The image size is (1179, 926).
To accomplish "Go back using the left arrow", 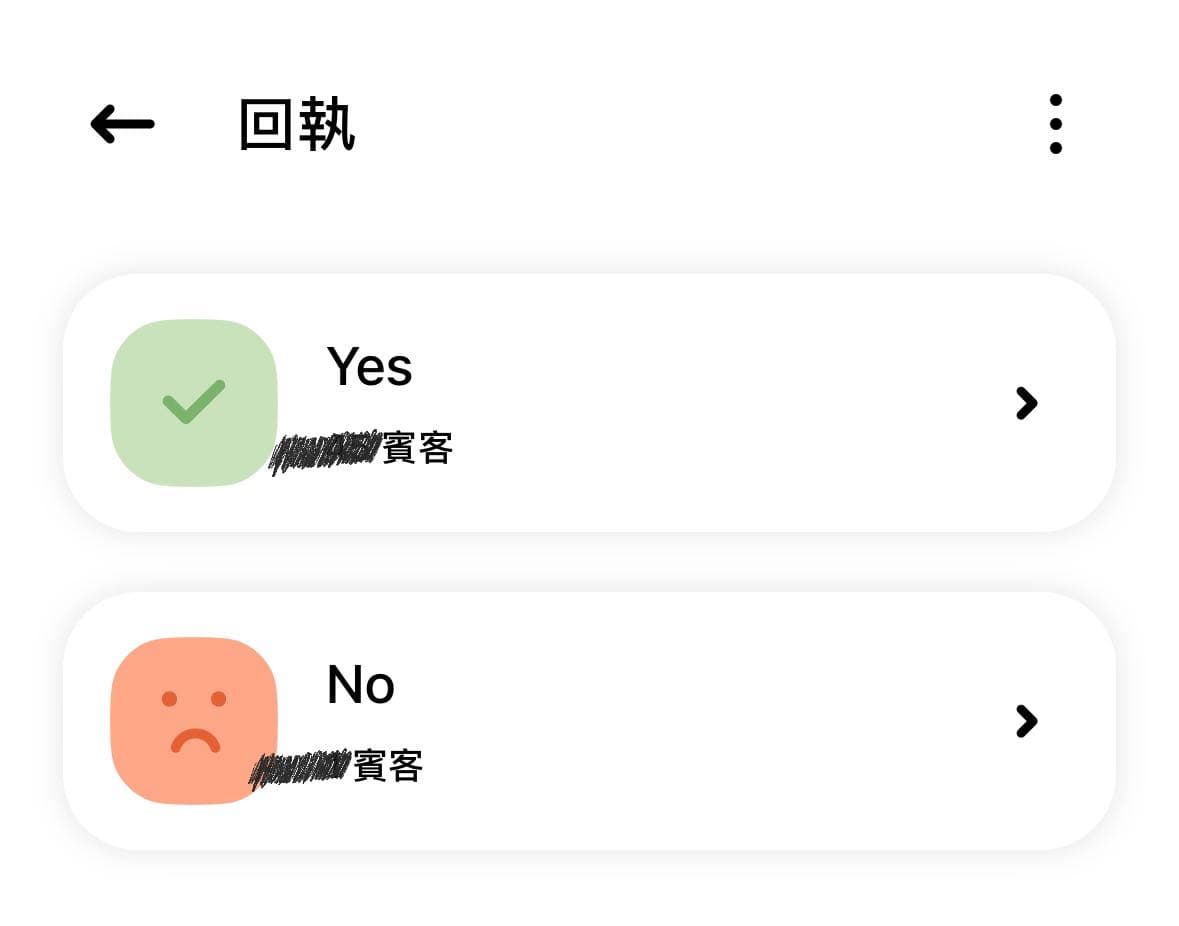I will coord(123,124).
